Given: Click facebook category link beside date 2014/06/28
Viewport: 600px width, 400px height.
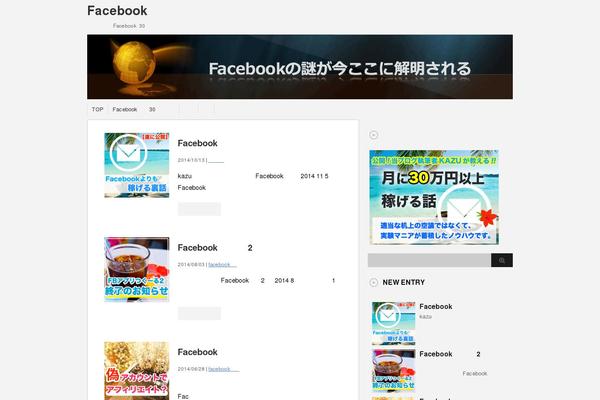Looking at the screenshot, I should [224, 369].
